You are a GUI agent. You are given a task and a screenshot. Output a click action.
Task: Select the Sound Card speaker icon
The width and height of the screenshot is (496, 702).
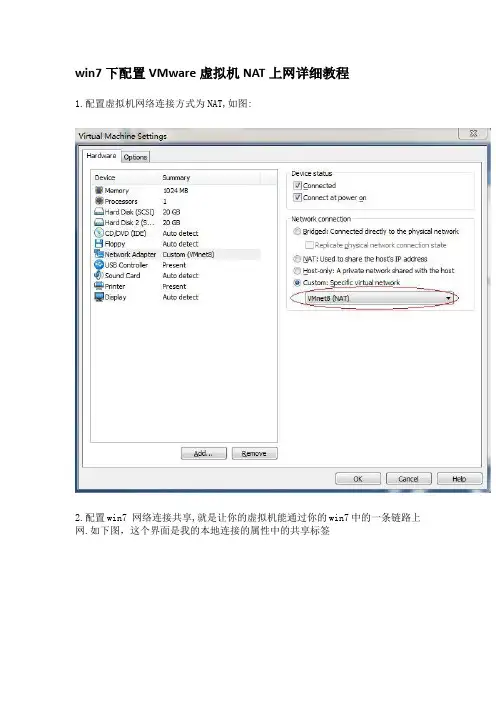pos(99,275)
